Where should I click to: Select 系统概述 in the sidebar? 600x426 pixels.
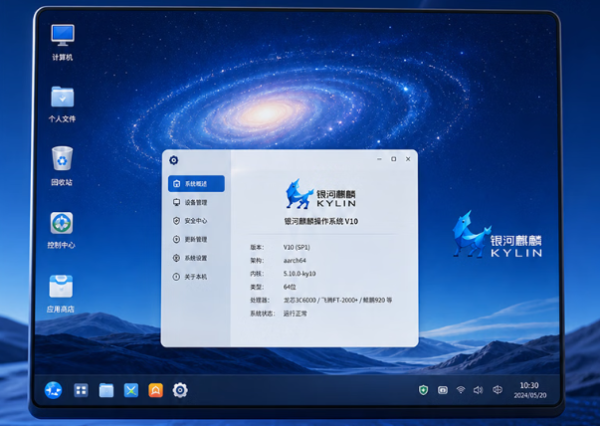click(196, 184)
